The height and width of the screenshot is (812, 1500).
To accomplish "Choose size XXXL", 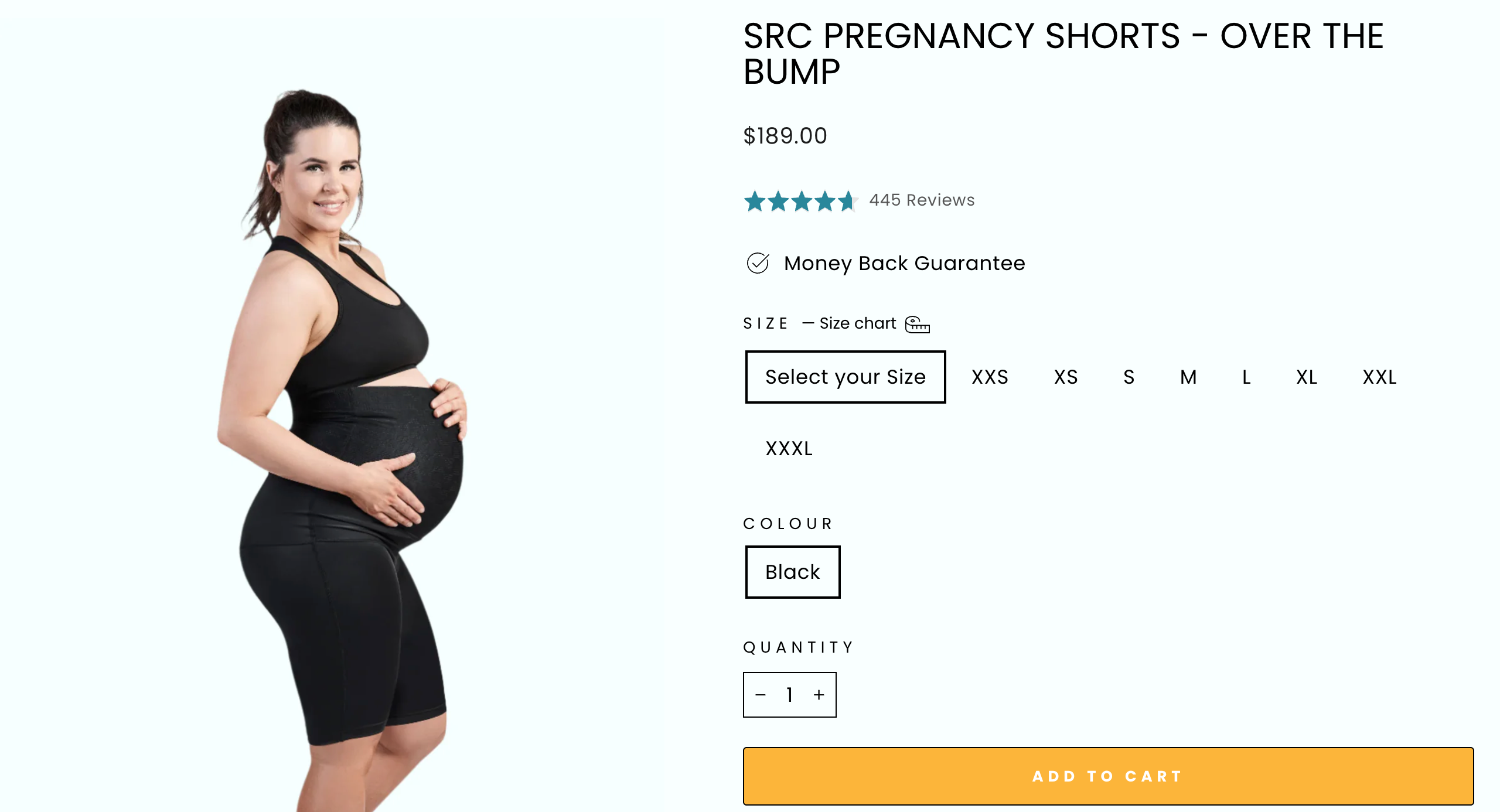I will (789, 449).
